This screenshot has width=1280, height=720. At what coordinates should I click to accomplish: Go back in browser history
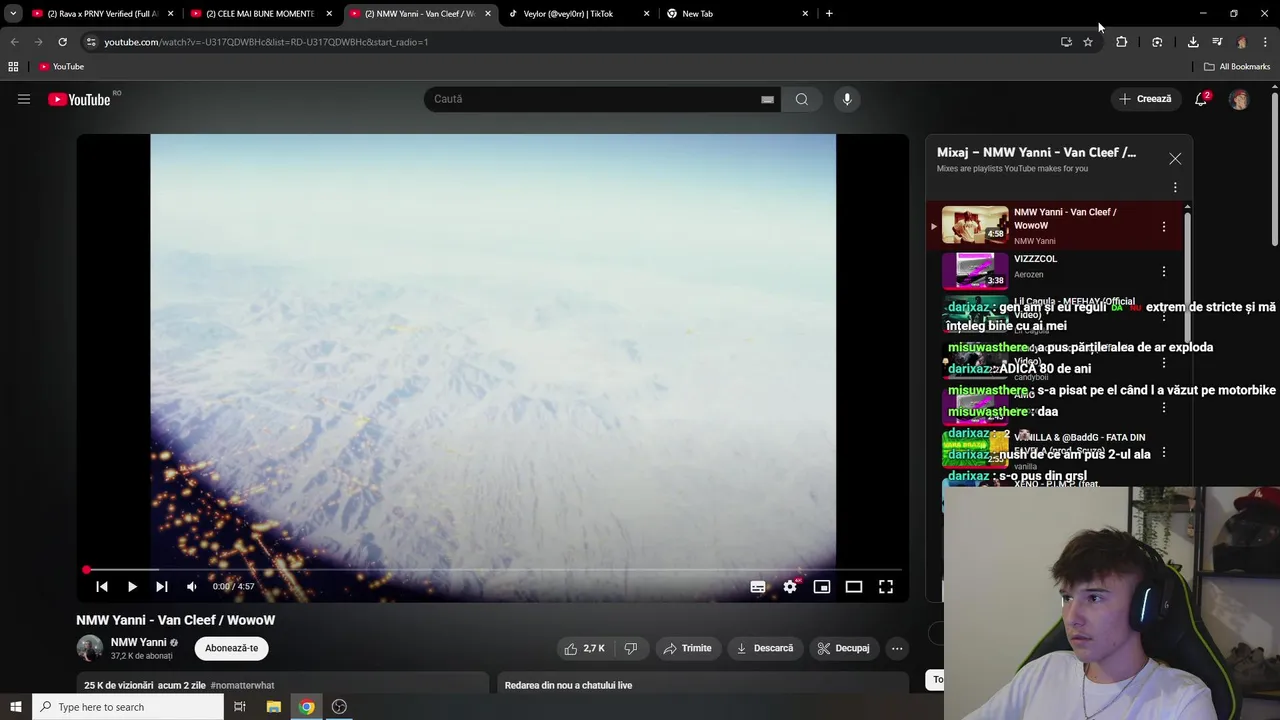pos(14,42)
